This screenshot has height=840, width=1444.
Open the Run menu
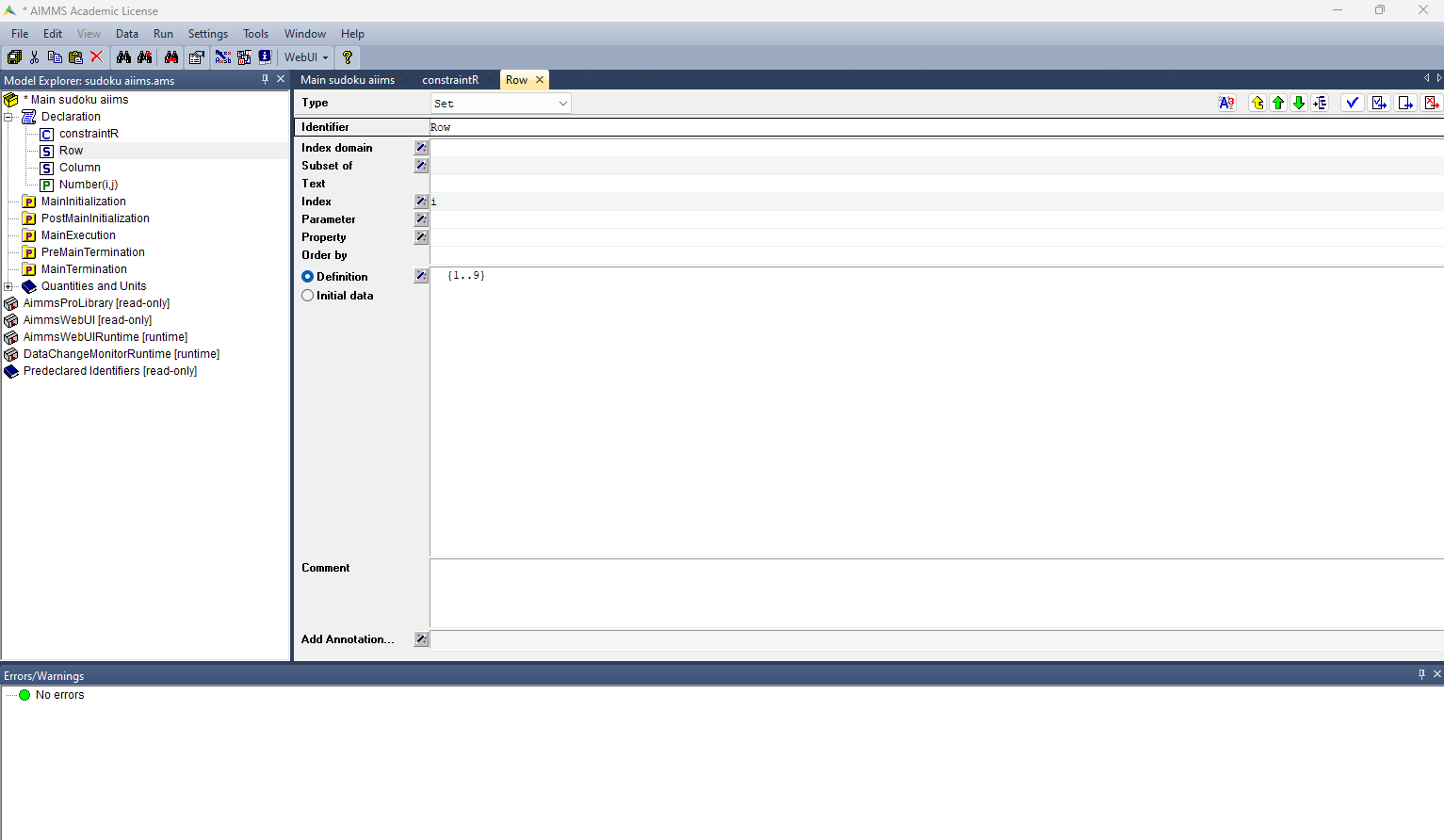164,34
